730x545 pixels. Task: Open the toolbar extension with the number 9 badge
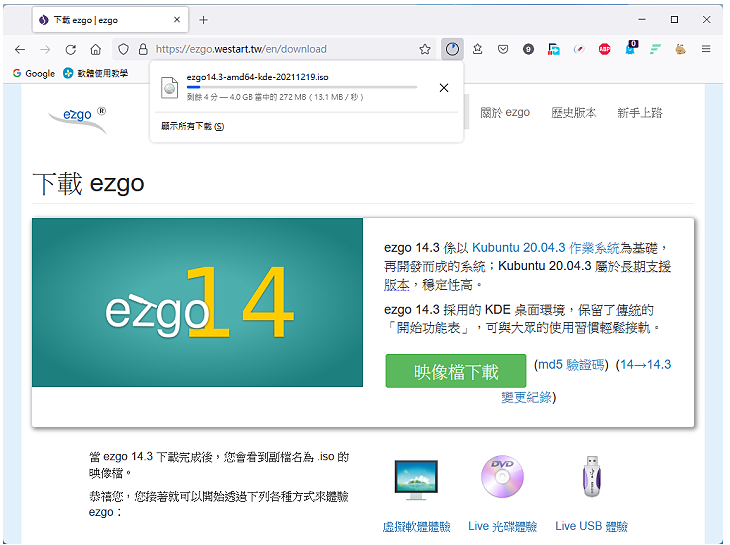coord(528,49)
